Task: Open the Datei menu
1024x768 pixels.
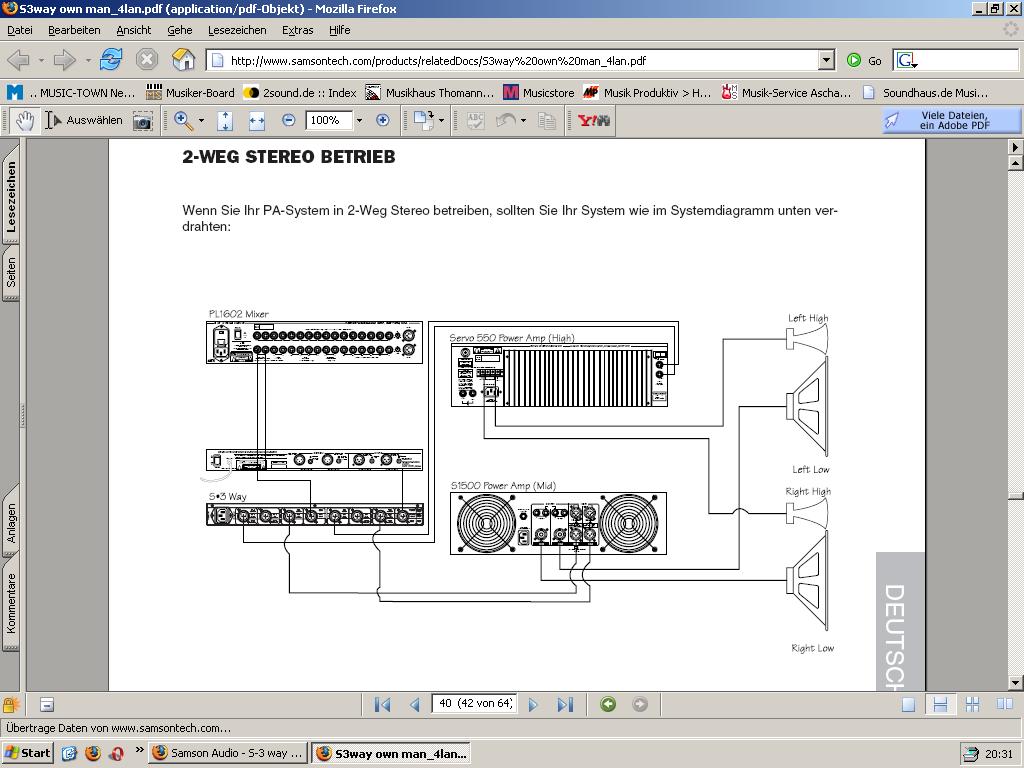Action: (x=20, y=30)
